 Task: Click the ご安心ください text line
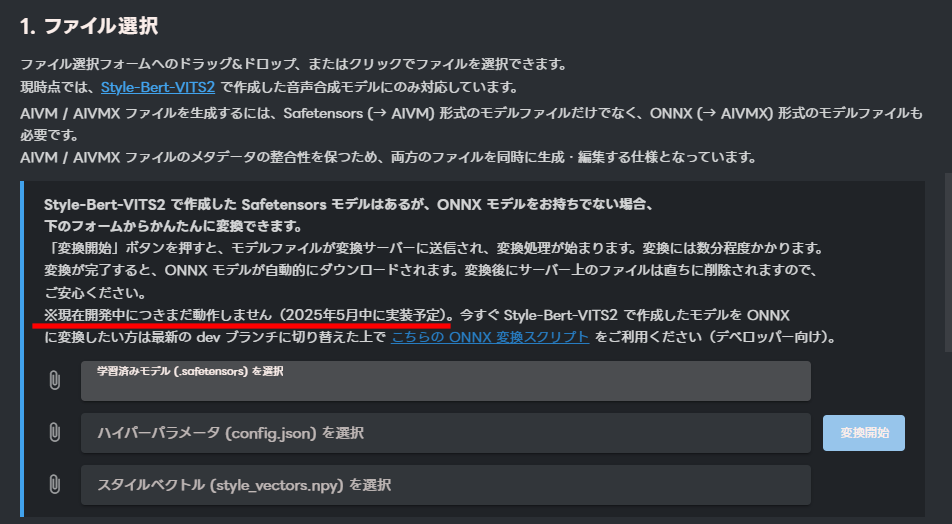[95, 293]
